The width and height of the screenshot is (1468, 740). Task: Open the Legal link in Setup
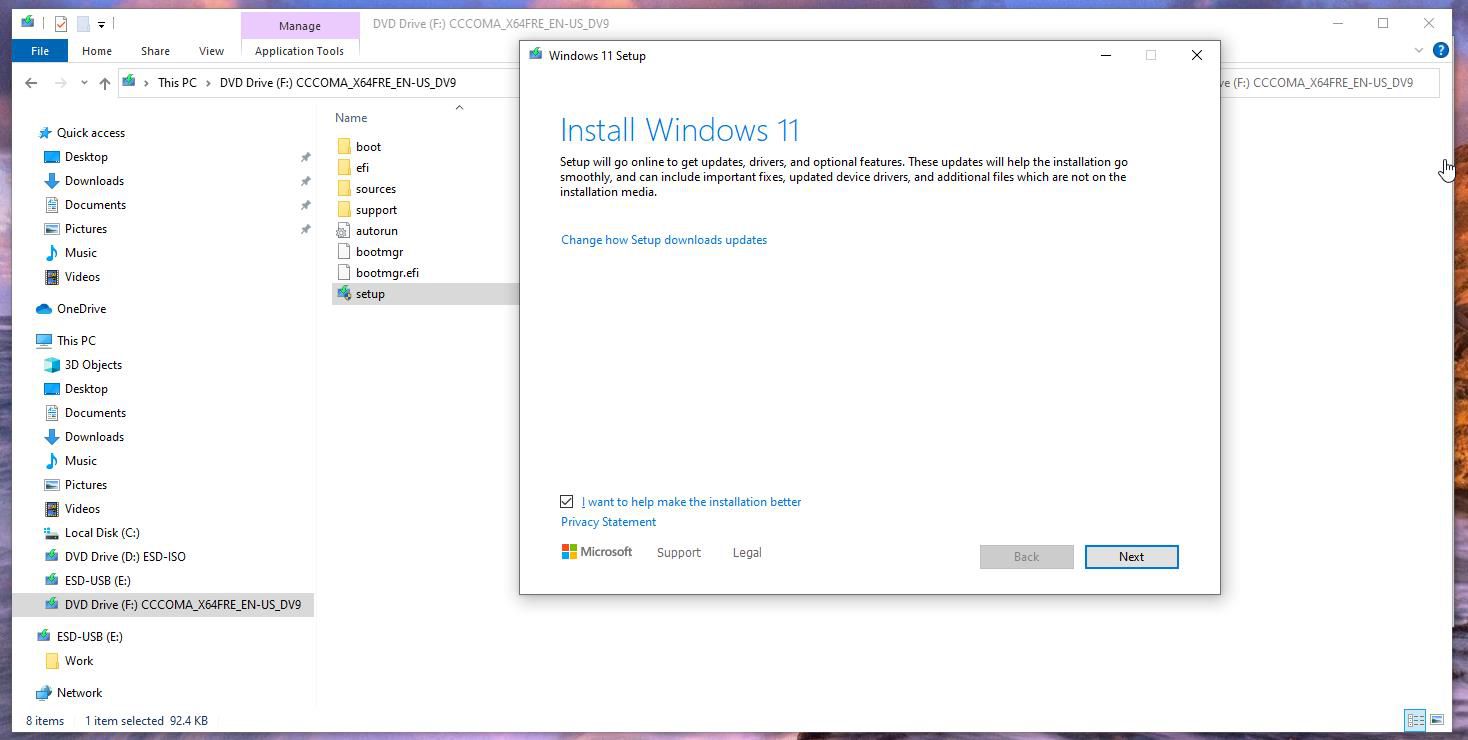[x=747, y=553]
